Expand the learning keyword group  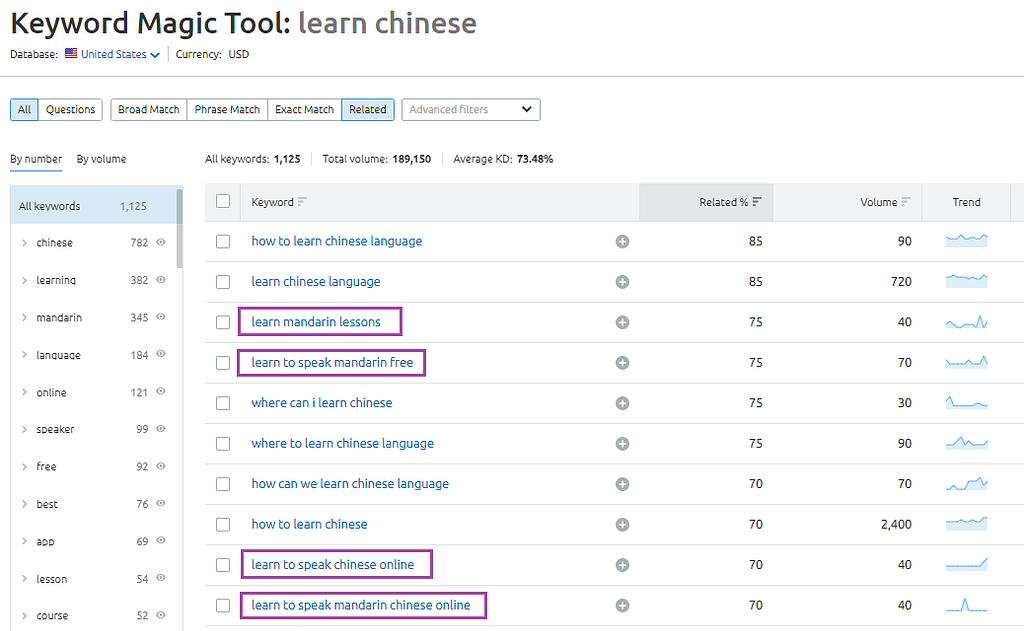pyautogui.click(x=24, y=280)
